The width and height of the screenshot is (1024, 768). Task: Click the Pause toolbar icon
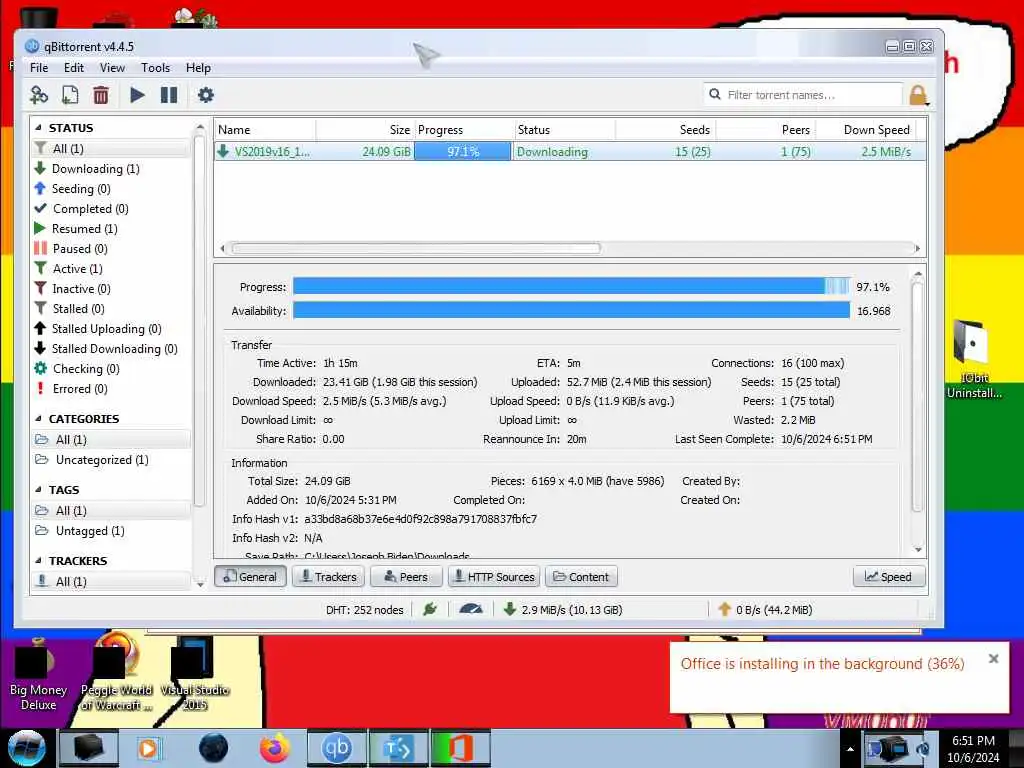click(169, 95)
